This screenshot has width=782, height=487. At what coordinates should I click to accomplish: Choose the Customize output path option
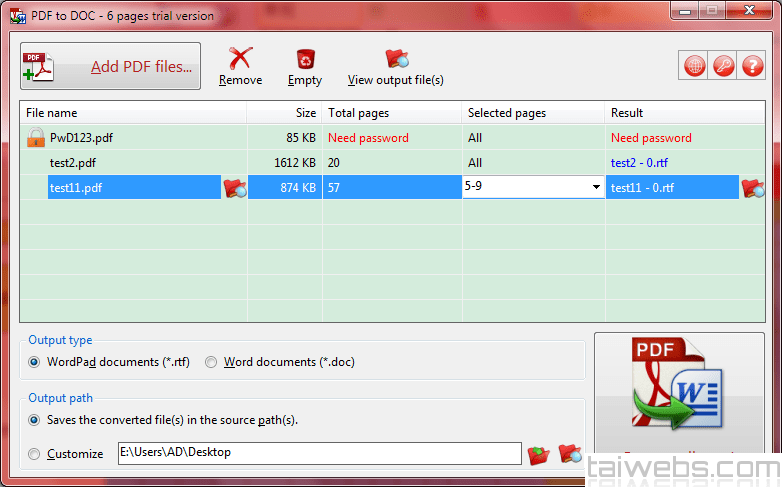(x=35, y=454)
